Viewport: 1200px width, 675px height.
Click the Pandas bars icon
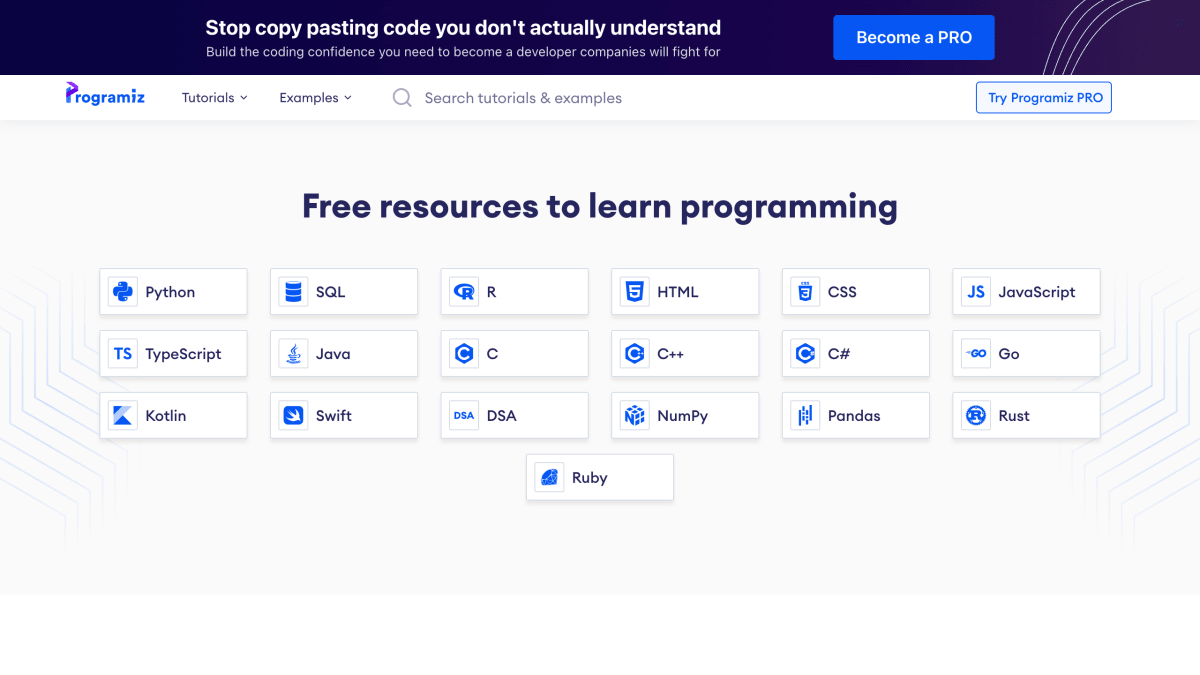click(805, 416)
